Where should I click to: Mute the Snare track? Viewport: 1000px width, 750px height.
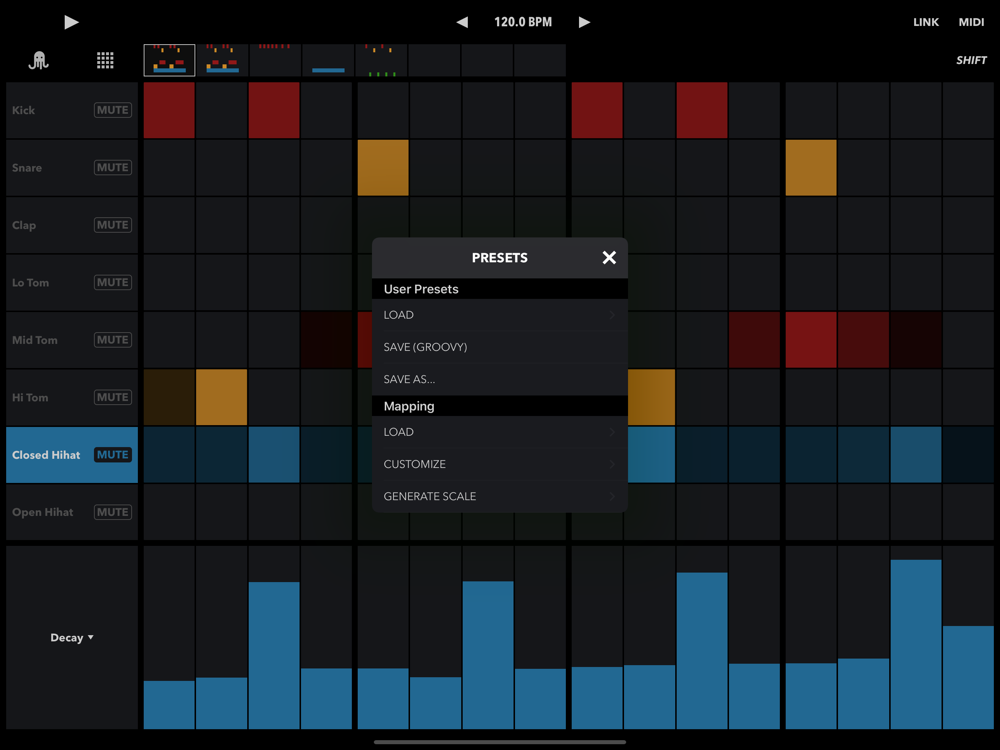pyautogui.click(x=112, y=168)
